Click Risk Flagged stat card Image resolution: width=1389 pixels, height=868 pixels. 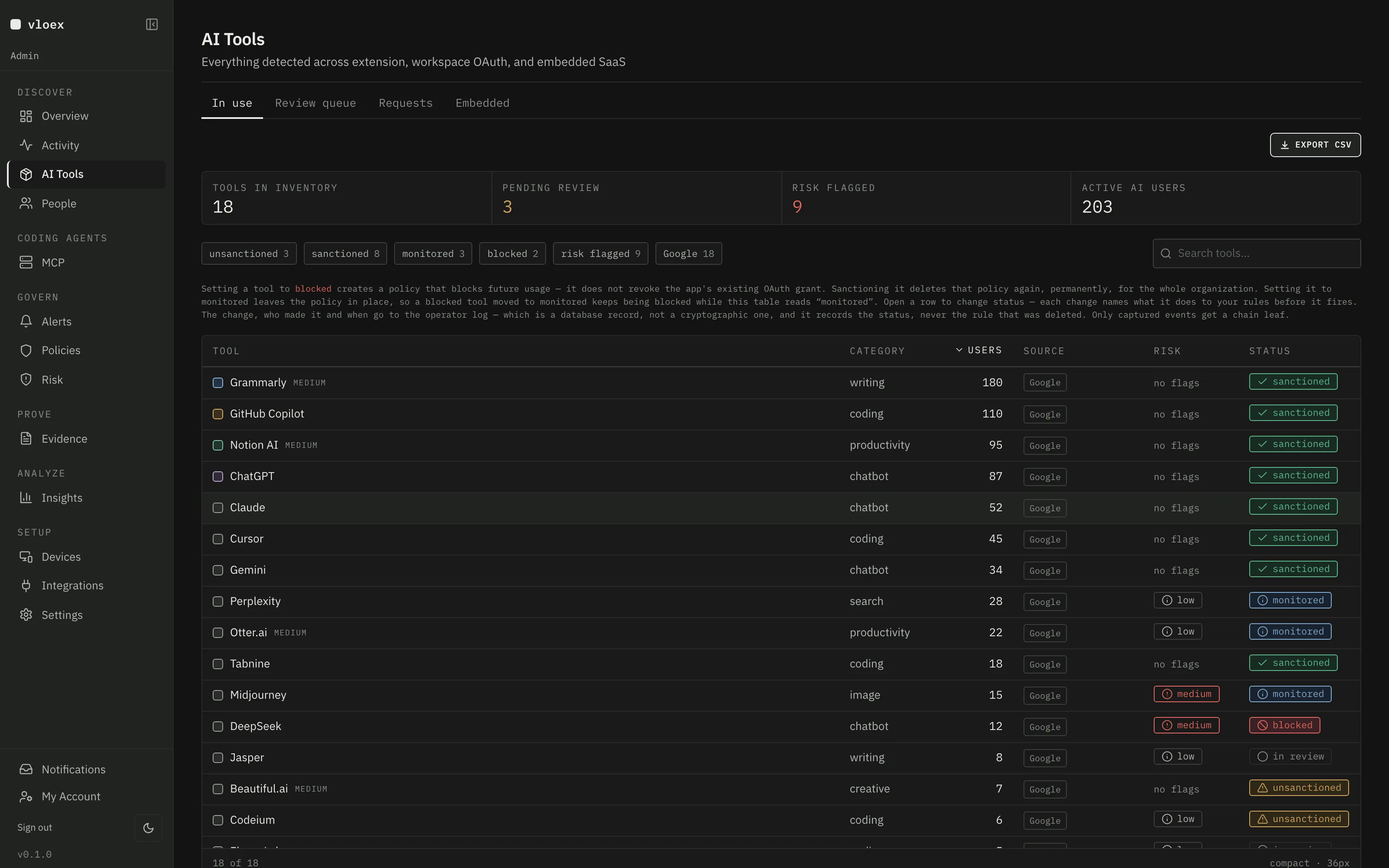click(x=926, y=198)
